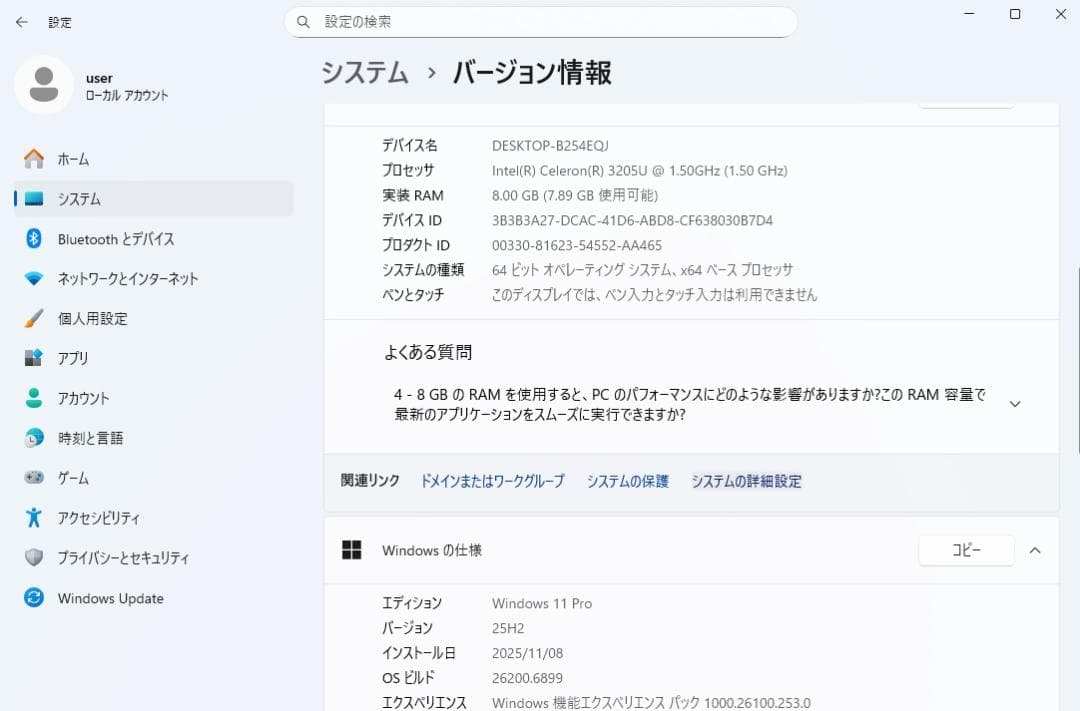This screenshot has width=1080, height=711.
Task: Click the Home house icon
Action: 34,159
